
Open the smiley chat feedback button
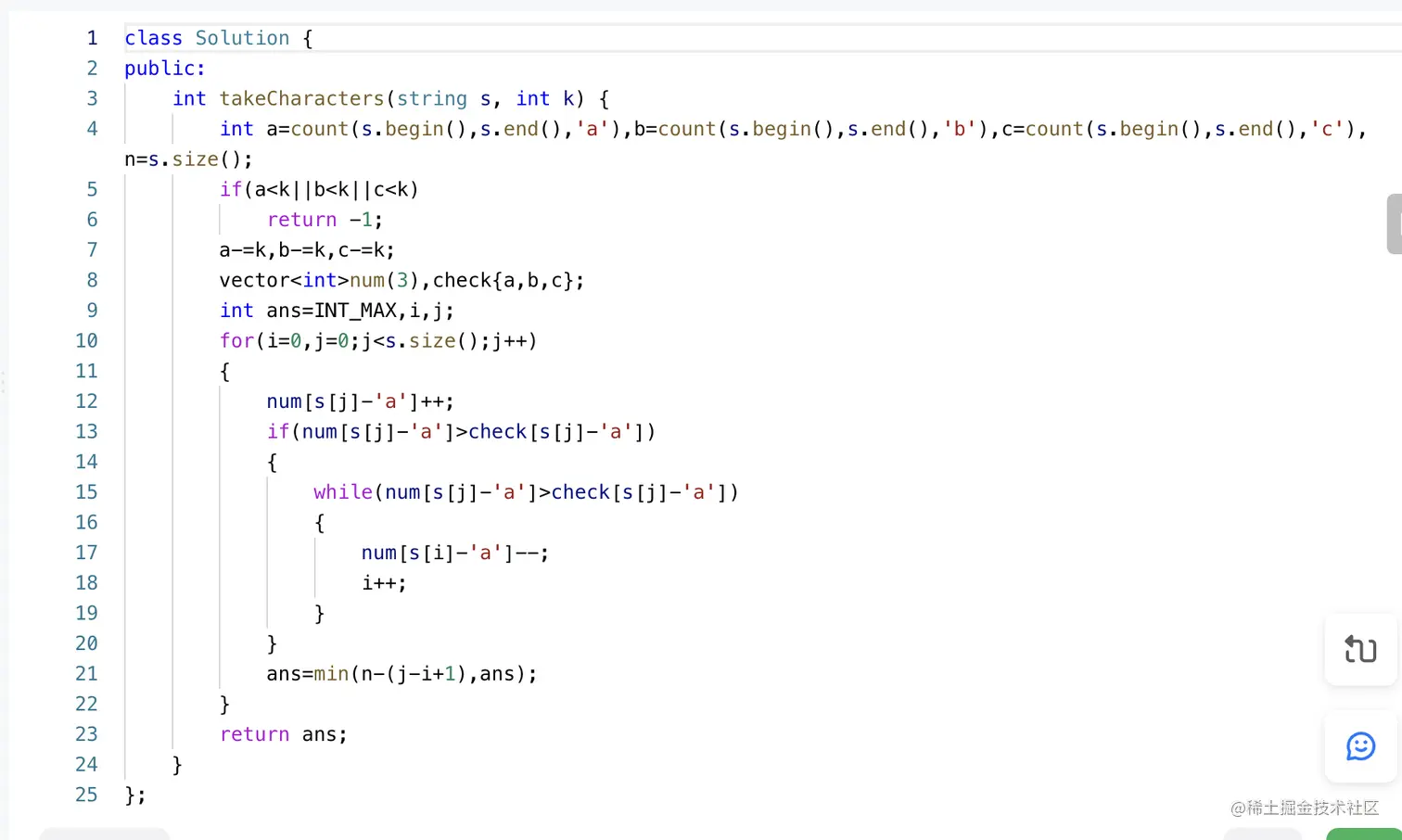coord(1360,746)
